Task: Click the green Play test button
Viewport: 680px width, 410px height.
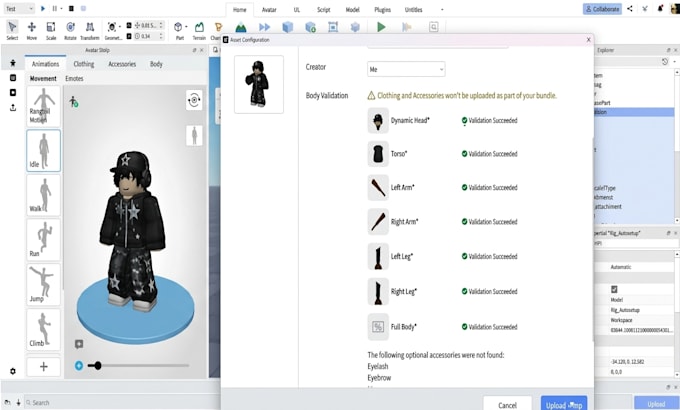Action: point(381,27)
